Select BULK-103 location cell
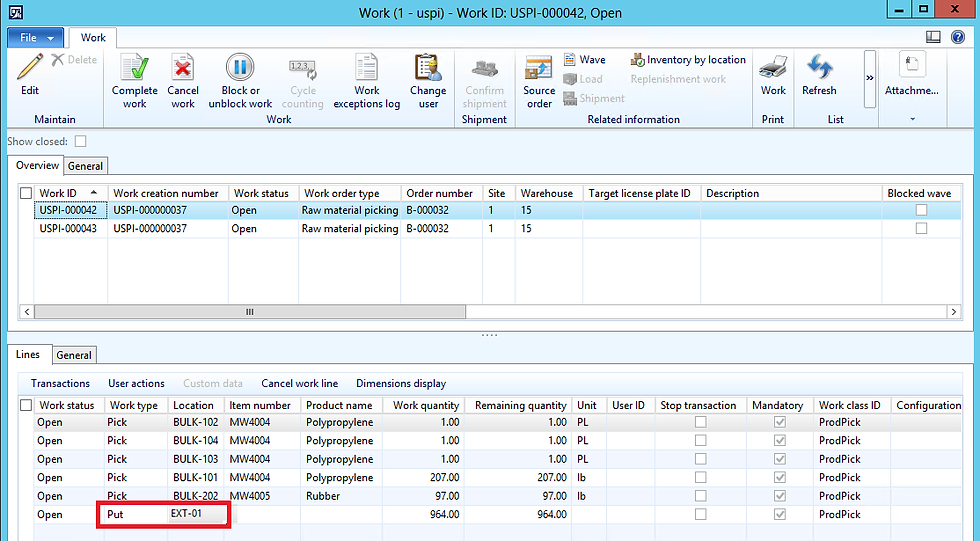 tap(196, 459)
